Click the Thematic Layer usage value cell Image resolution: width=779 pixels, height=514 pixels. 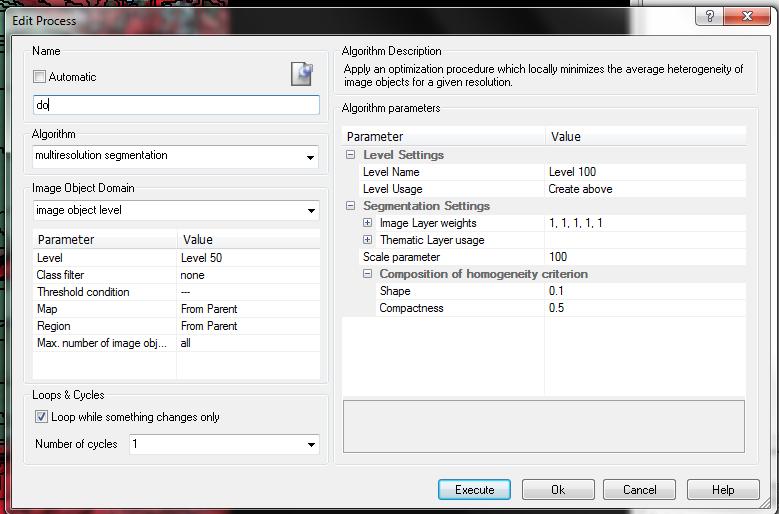645,240
